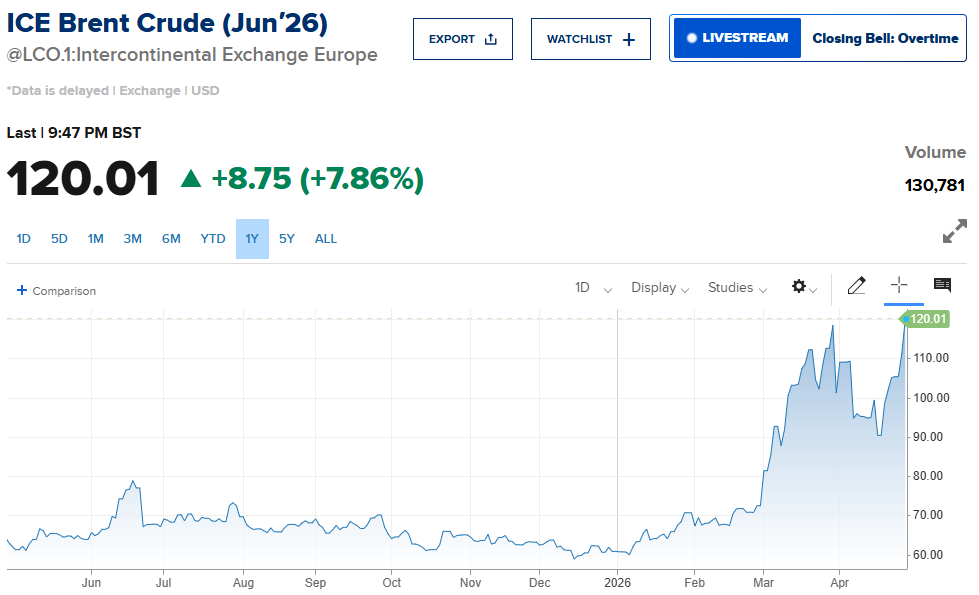
Task: Click the LIVESTREAM button
Action: coord(737,38)
